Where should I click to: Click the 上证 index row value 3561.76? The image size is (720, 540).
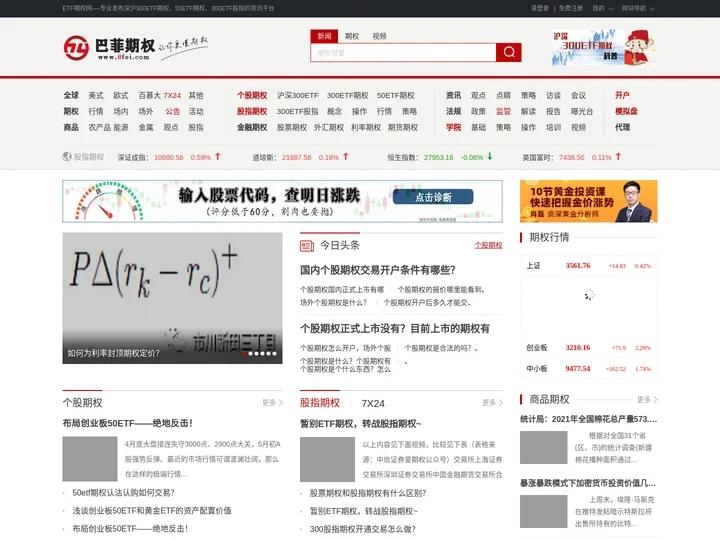coord(578,265)
